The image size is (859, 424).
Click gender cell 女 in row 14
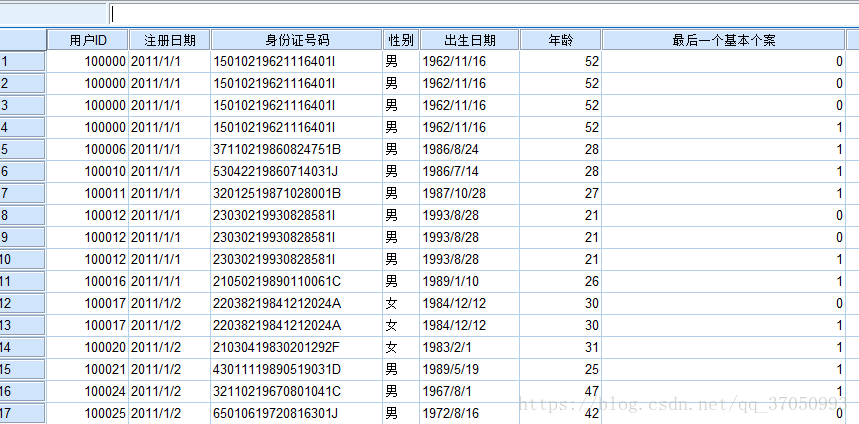point(401,347)
